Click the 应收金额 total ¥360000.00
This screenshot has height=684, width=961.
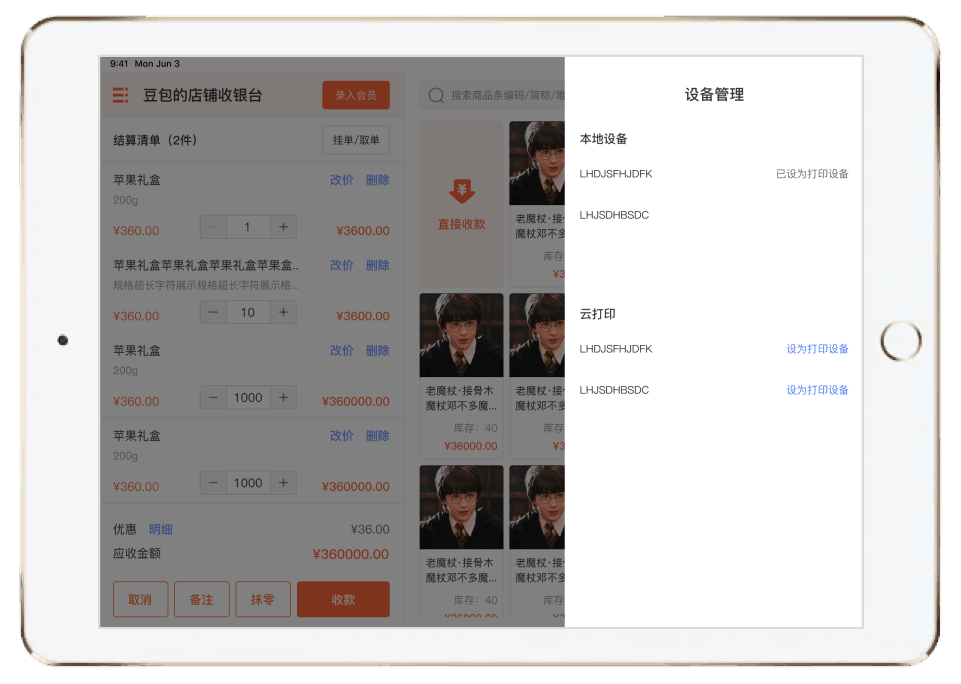coord(351,554)
